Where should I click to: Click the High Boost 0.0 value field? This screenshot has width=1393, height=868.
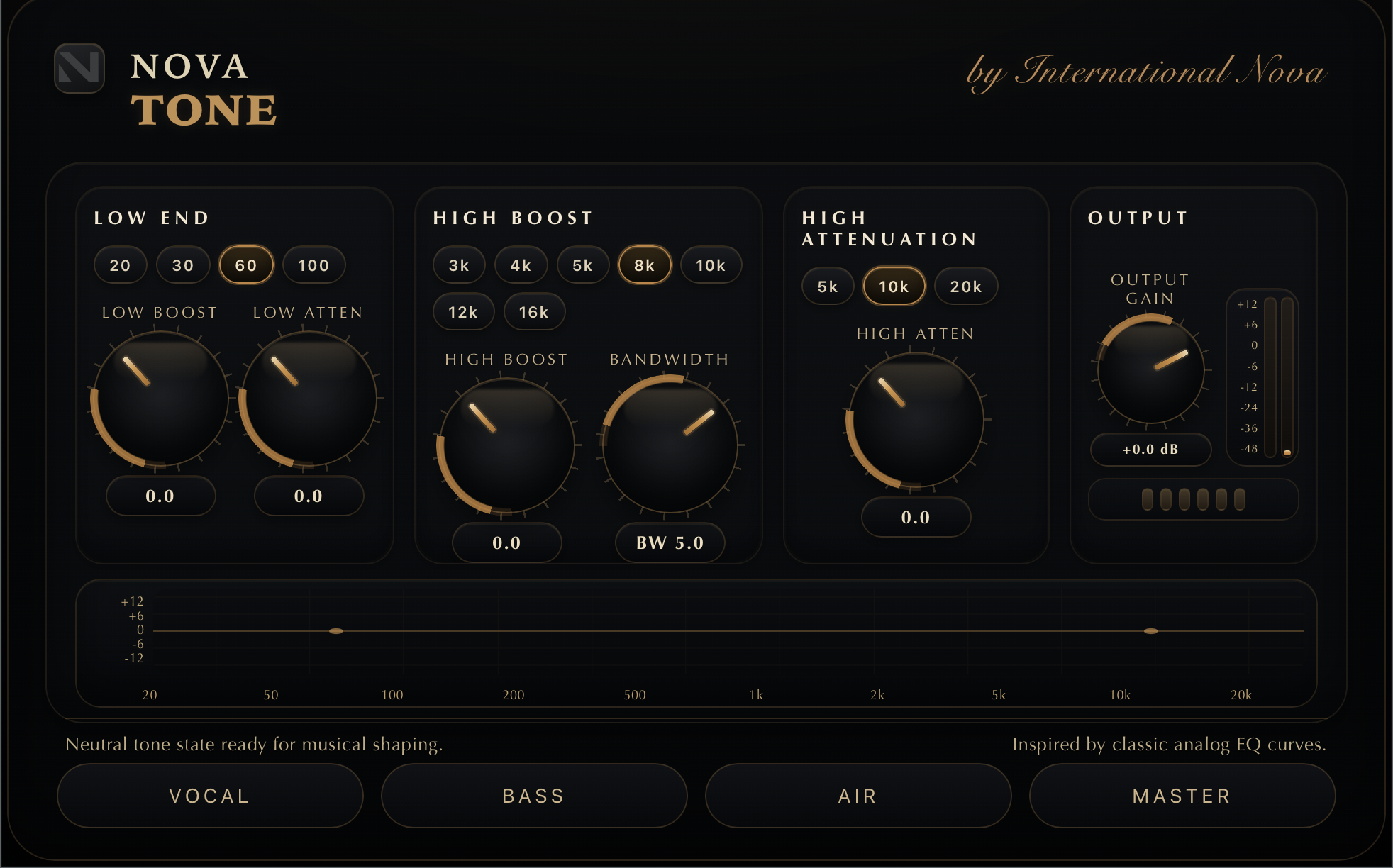(x=506, y=542)
